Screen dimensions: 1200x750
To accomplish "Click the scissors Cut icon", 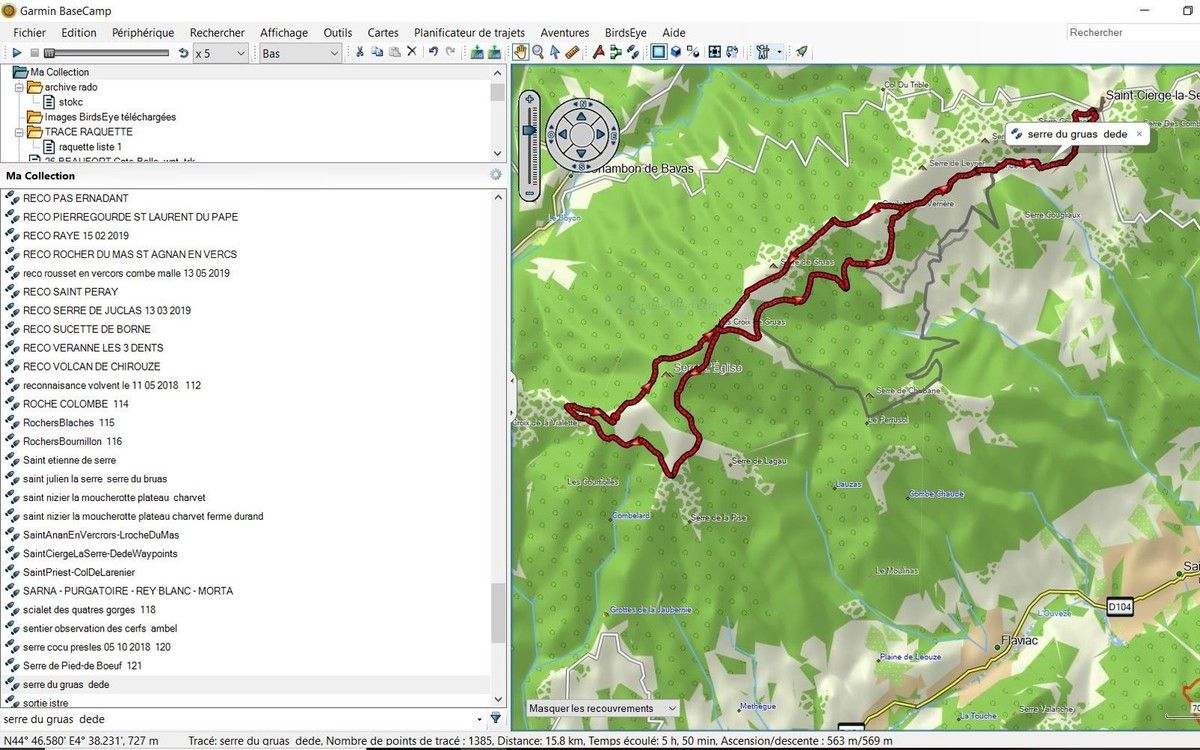I will (x=359, y=52).
